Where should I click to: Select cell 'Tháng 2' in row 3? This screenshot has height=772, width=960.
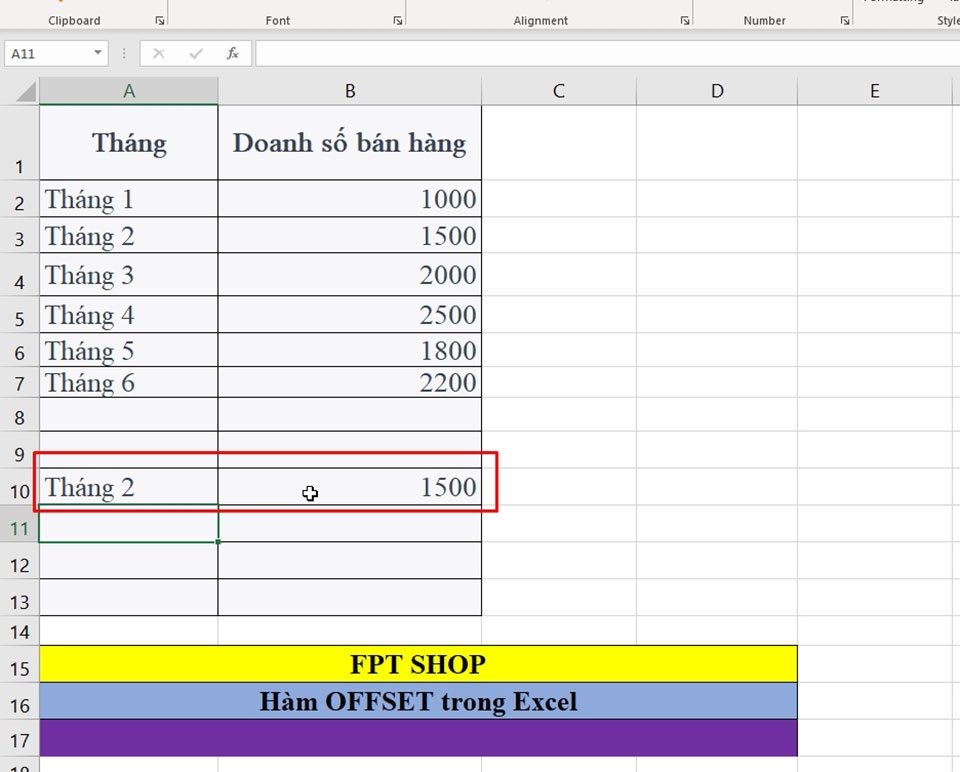pos(129,235)
